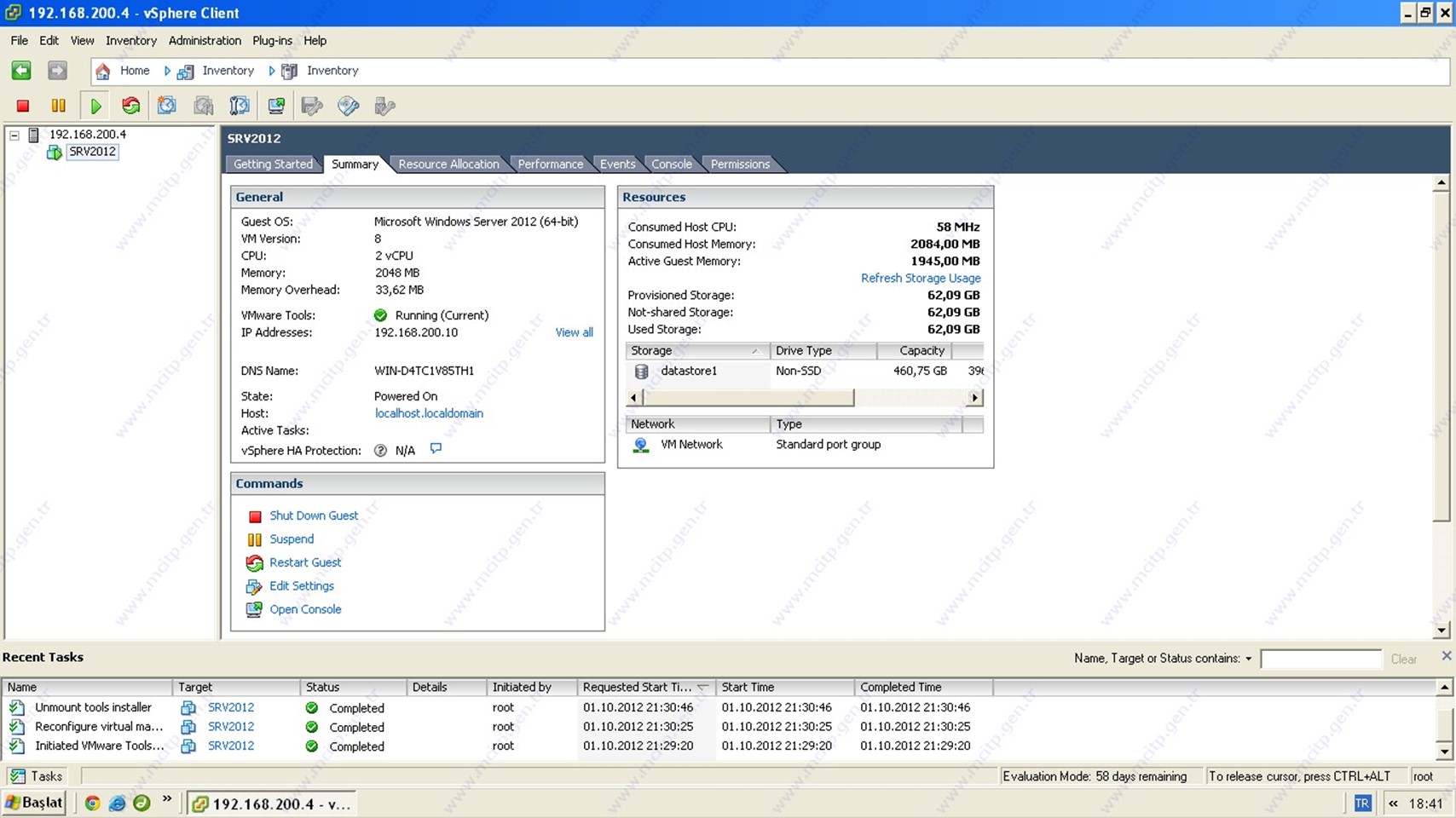Click the recent tasks filter text field

tap(1320, 659)
